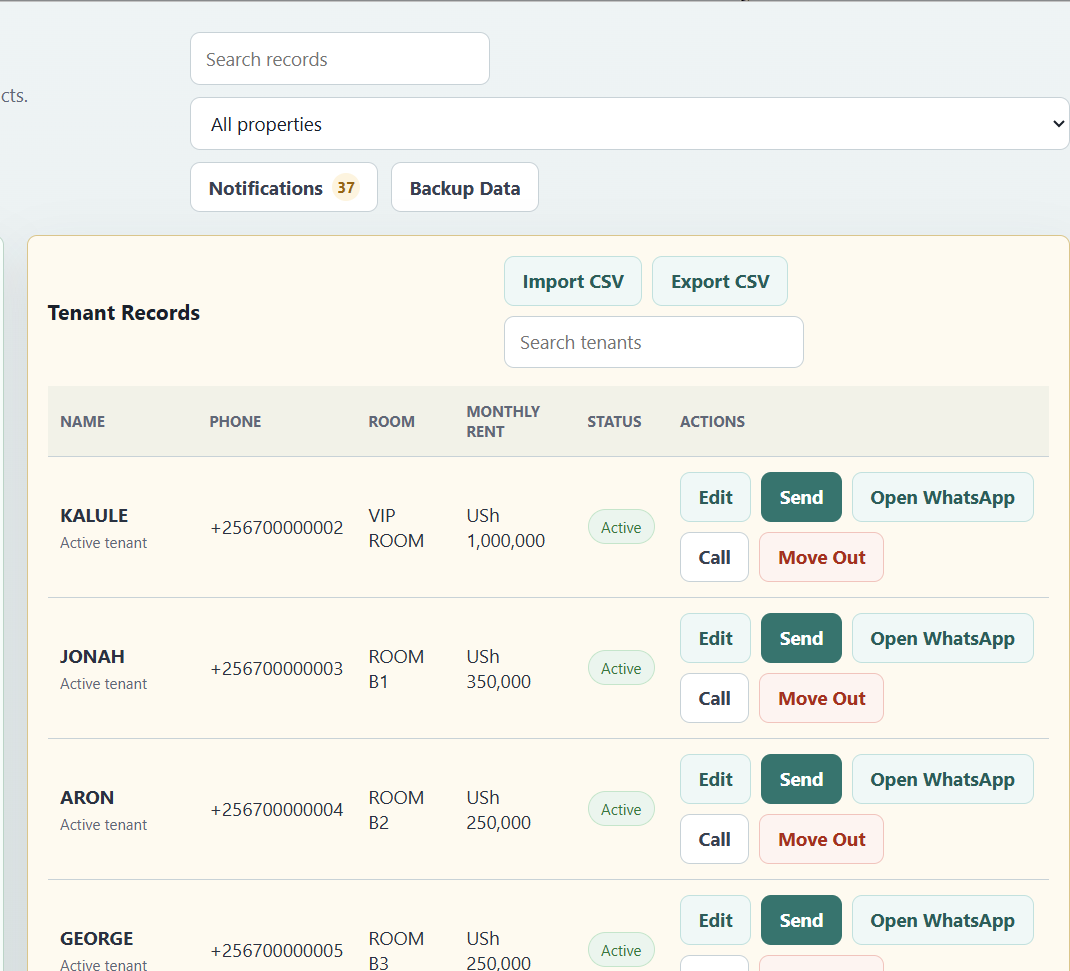
Task: Click JONAH's Active status badge
Action: coord(621,668)
